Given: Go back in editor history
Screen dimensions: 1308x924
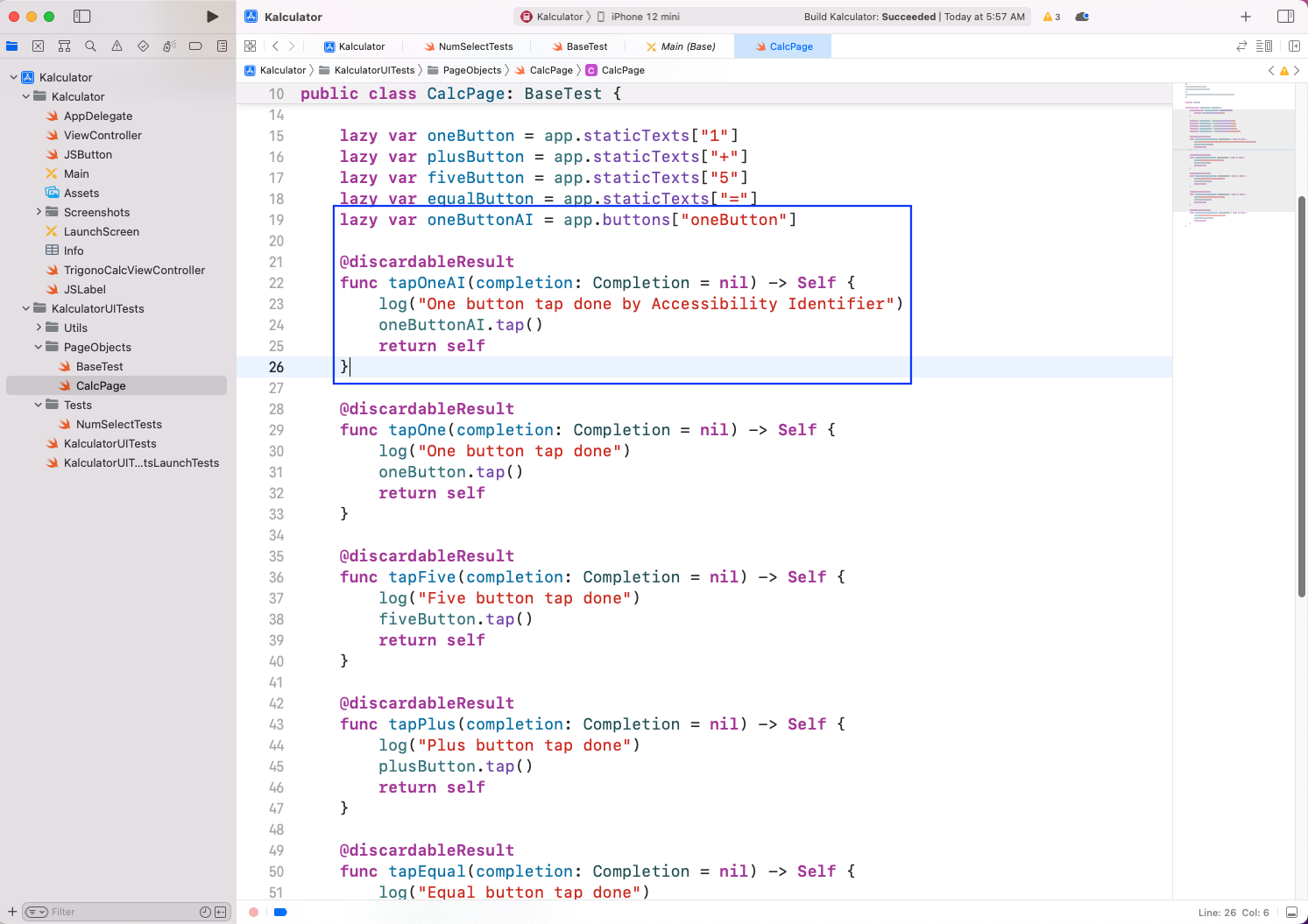Looking at the screenshot, I should point(275,46).
